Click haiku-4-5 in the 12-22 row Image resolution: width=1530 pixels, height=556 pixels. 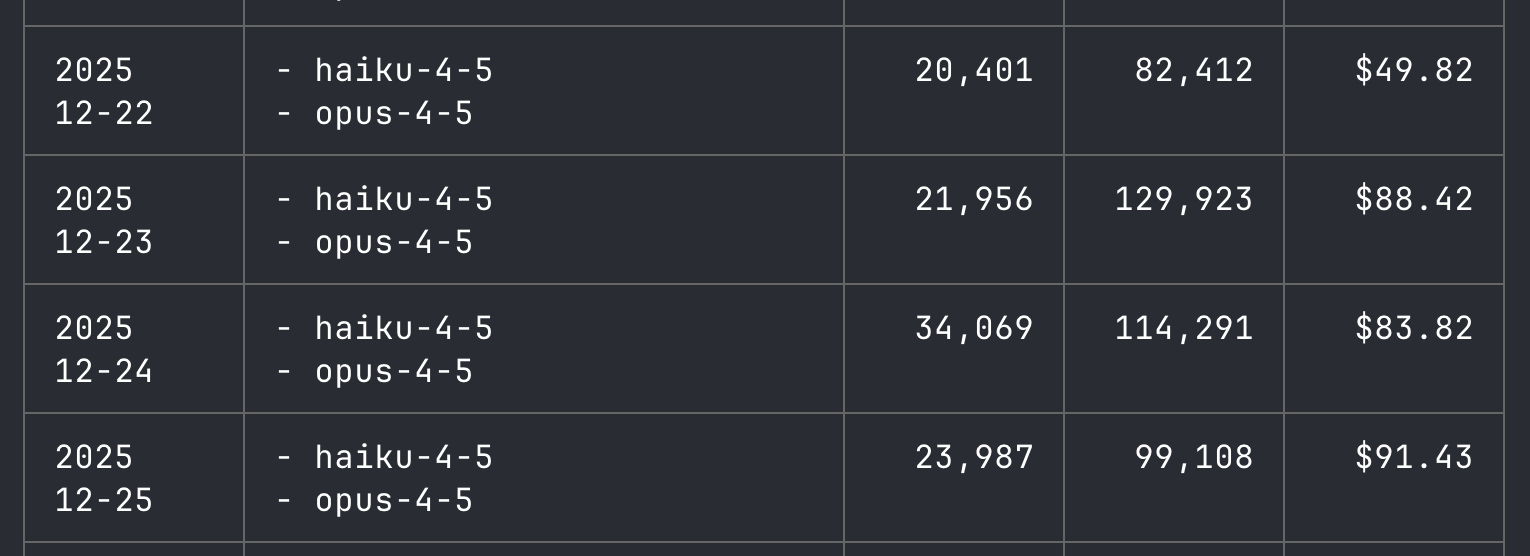click(x=403, y=70)
